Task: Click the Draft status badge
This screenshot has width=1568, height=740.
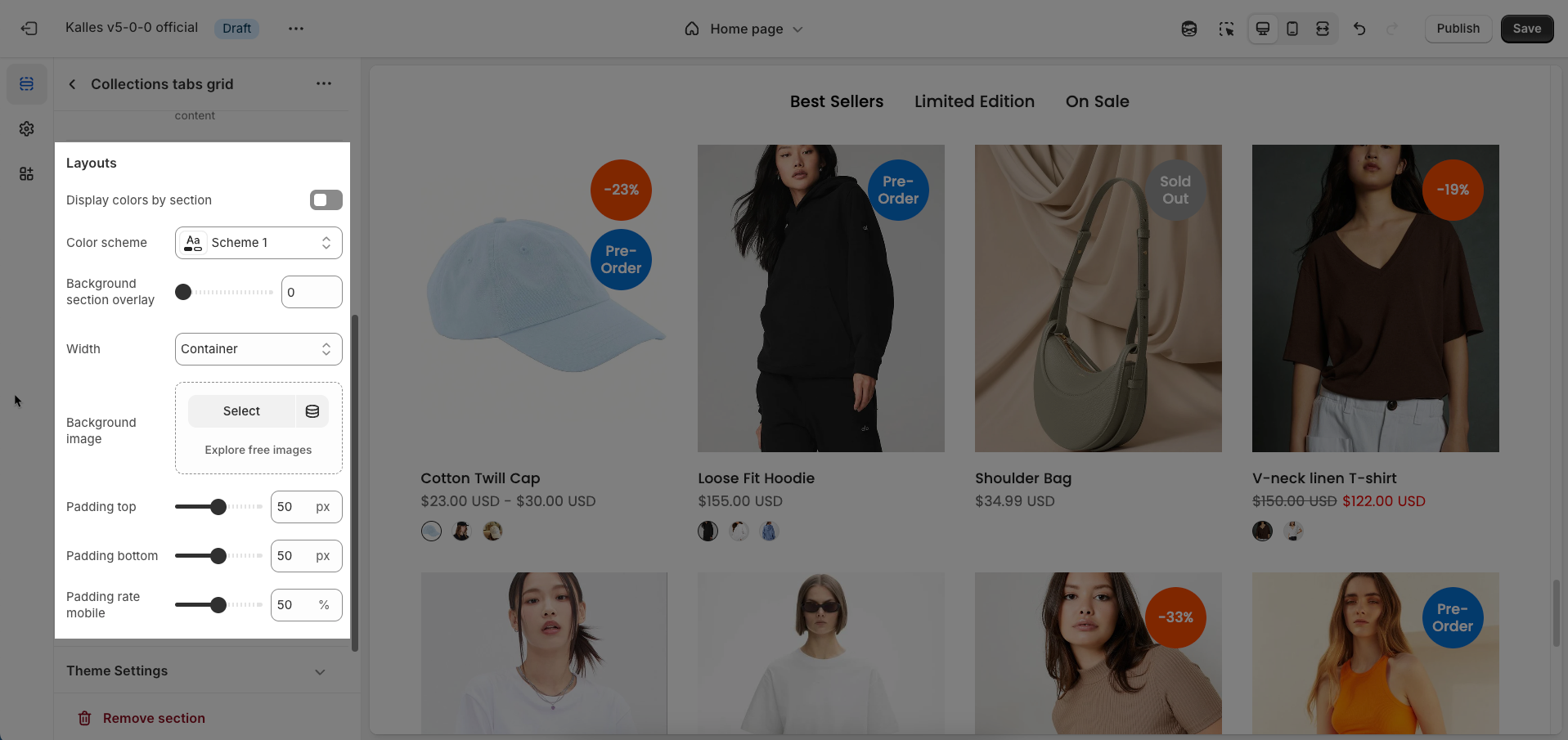Action: tap(236, 29)
